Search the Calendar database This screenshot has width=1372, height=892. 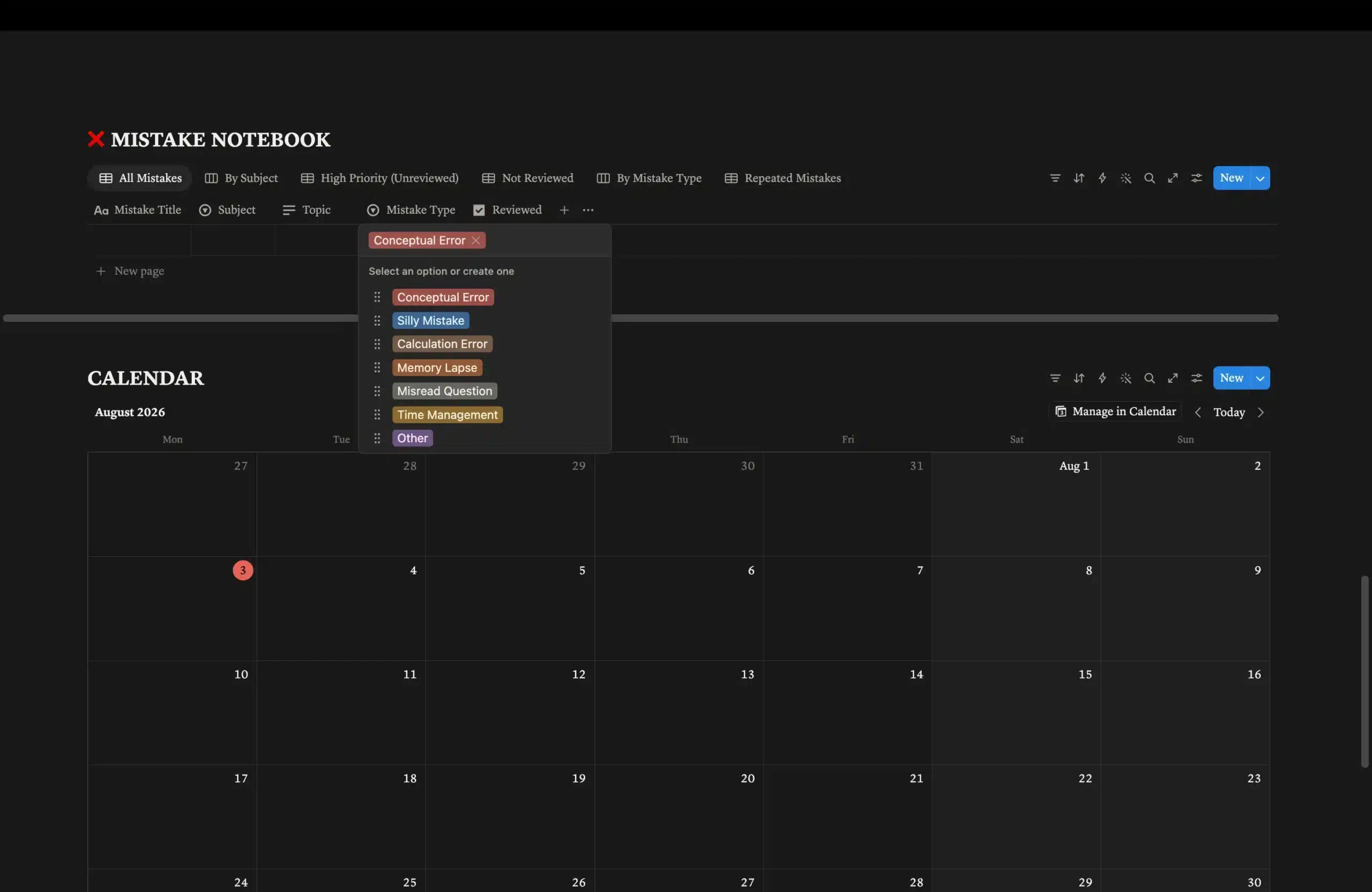[1150, 378]
